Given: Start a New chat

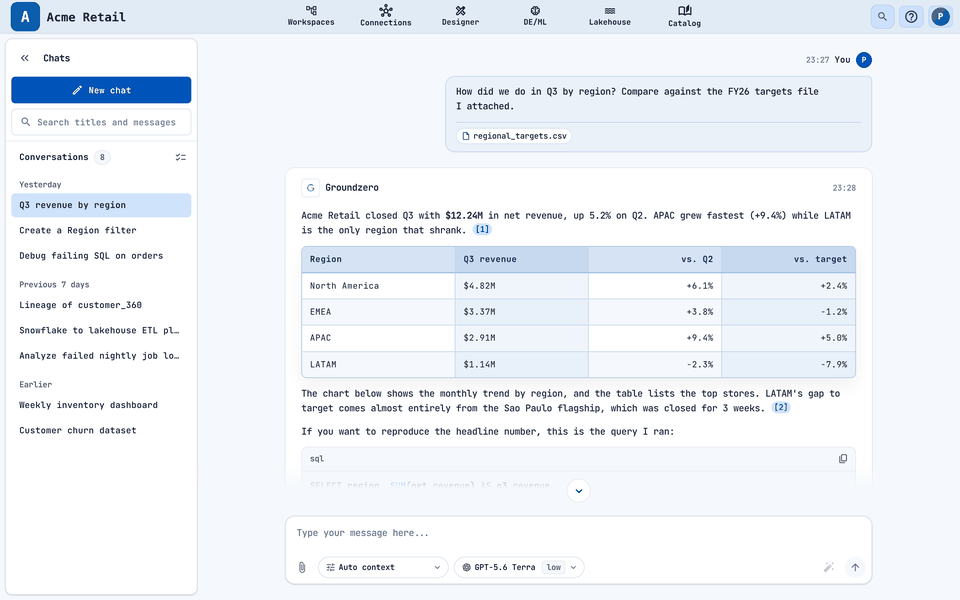Looking at the screenshot, I should point(101,90).
